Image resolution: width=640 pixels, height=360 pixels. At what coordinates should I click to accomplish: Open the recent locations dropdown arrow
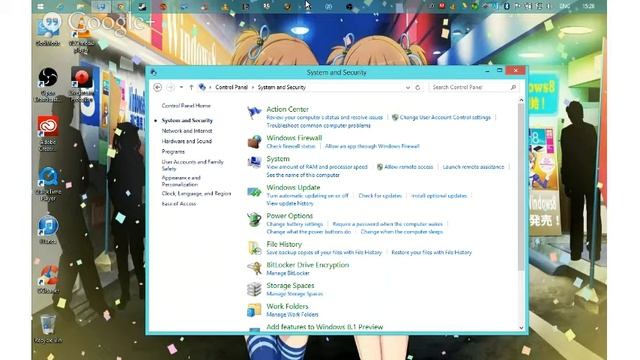click(x=181, y=87)
